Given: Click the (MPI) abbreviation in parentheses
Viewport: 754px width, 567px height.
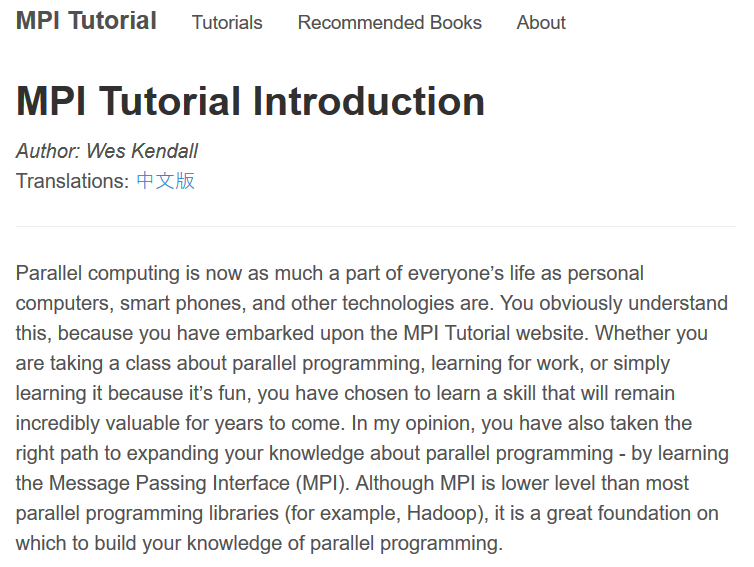Looking at the screenshot, I should coord(320,483).
